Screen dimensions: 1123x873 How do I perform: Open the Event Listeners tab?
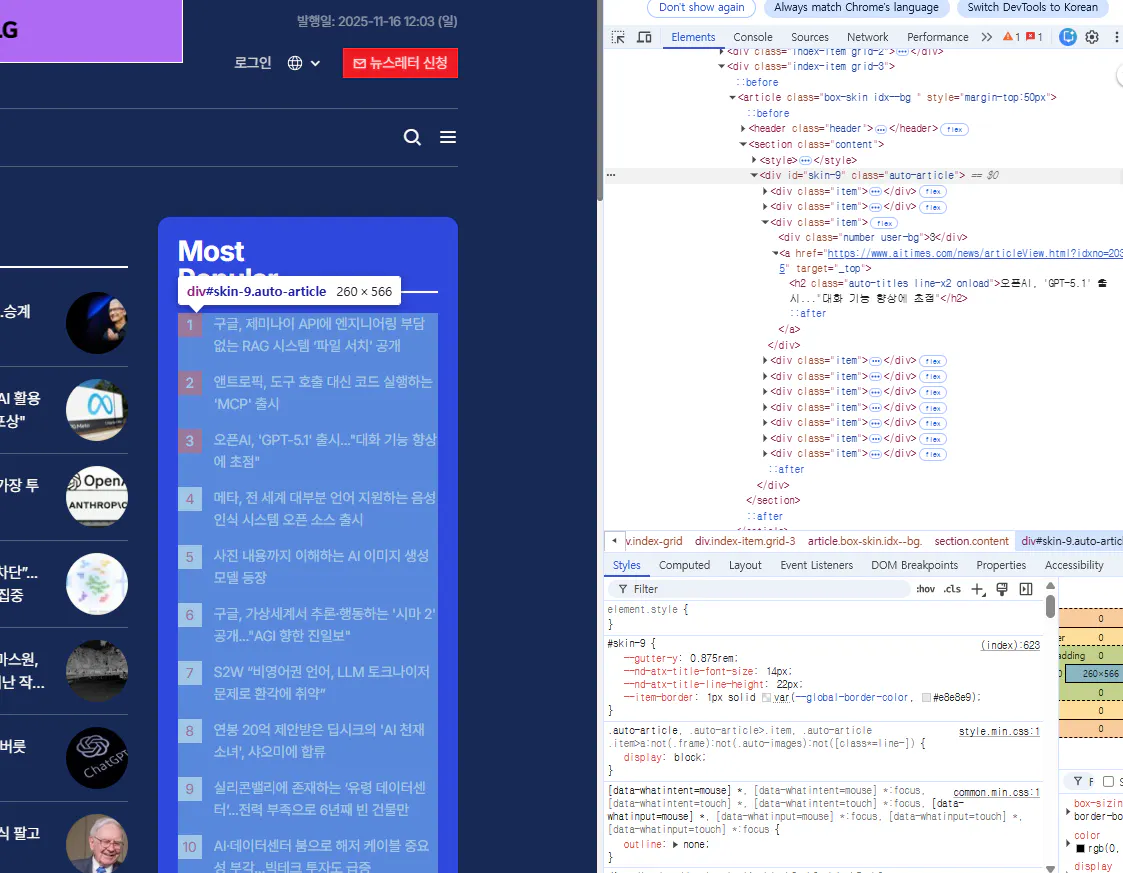816,565
